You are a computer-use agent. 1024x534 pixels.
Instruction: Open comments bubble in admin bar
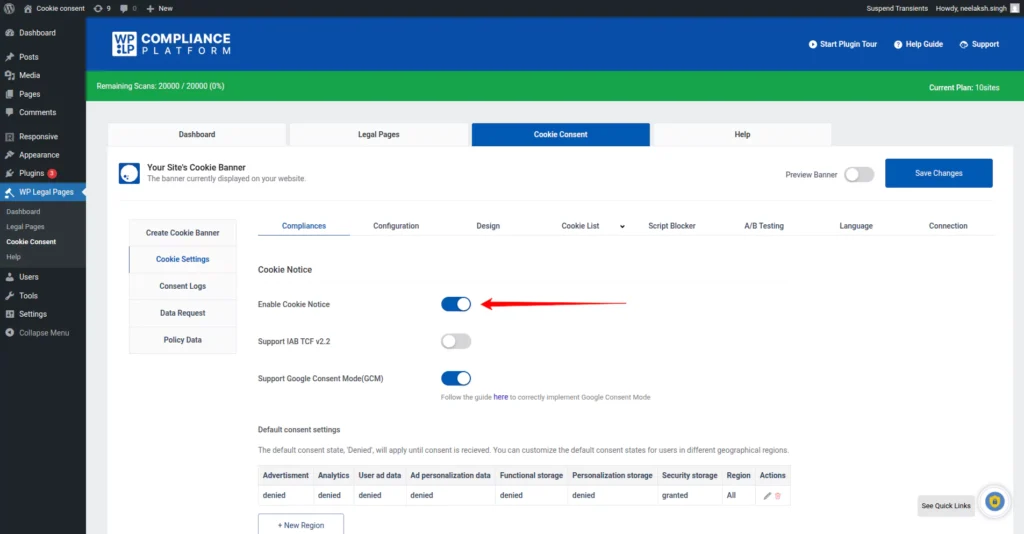click(x=127, y=8)
